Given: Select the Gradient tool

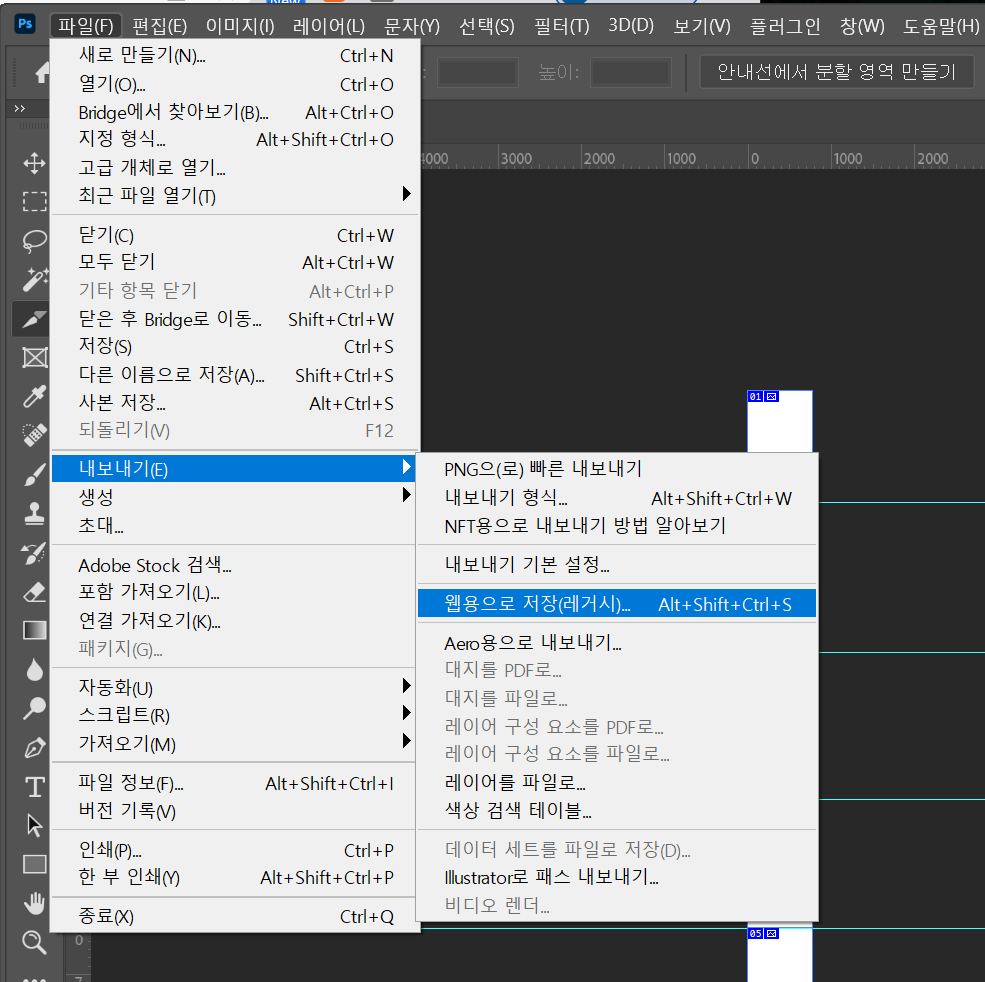Looking at the screenshot, I should click(33, 630).
